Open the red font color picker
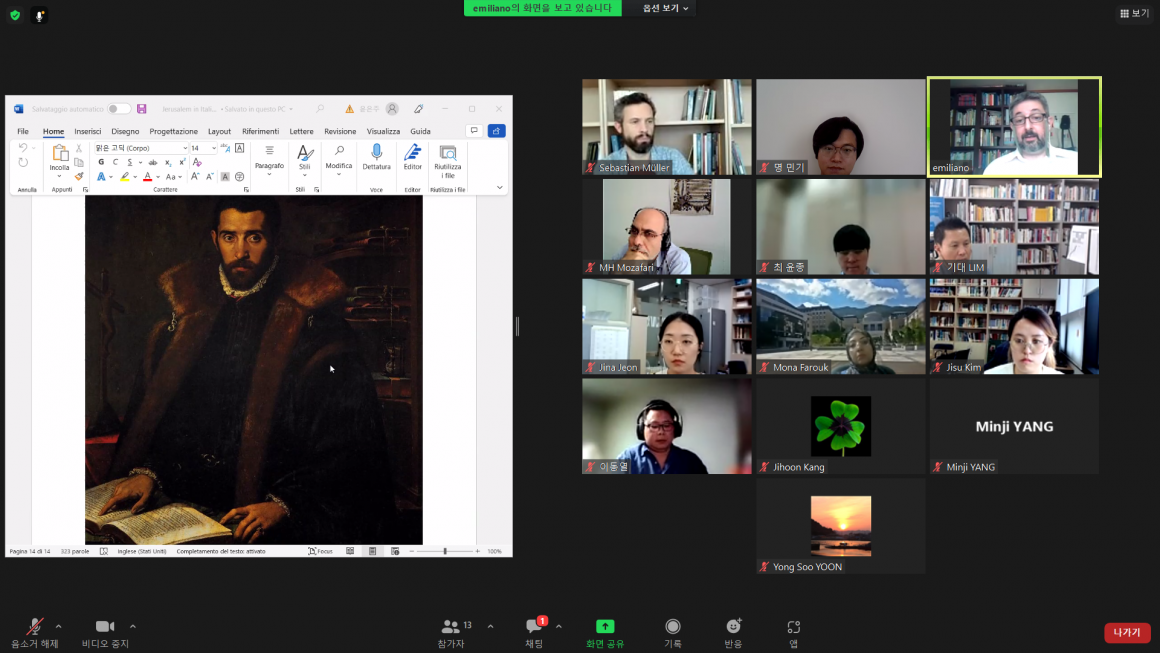 158,177
